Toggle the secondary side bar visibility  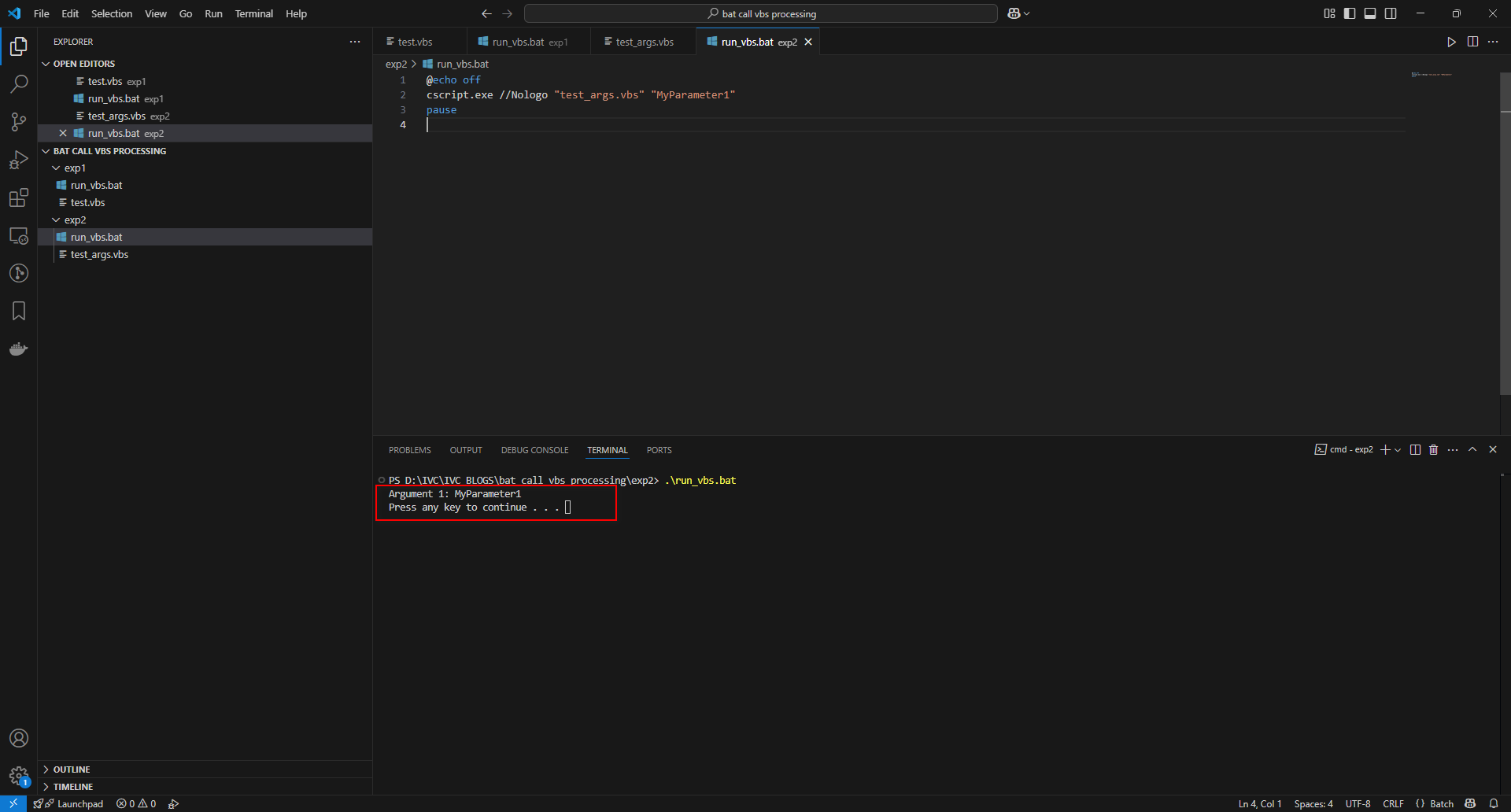coord(1391,13)
